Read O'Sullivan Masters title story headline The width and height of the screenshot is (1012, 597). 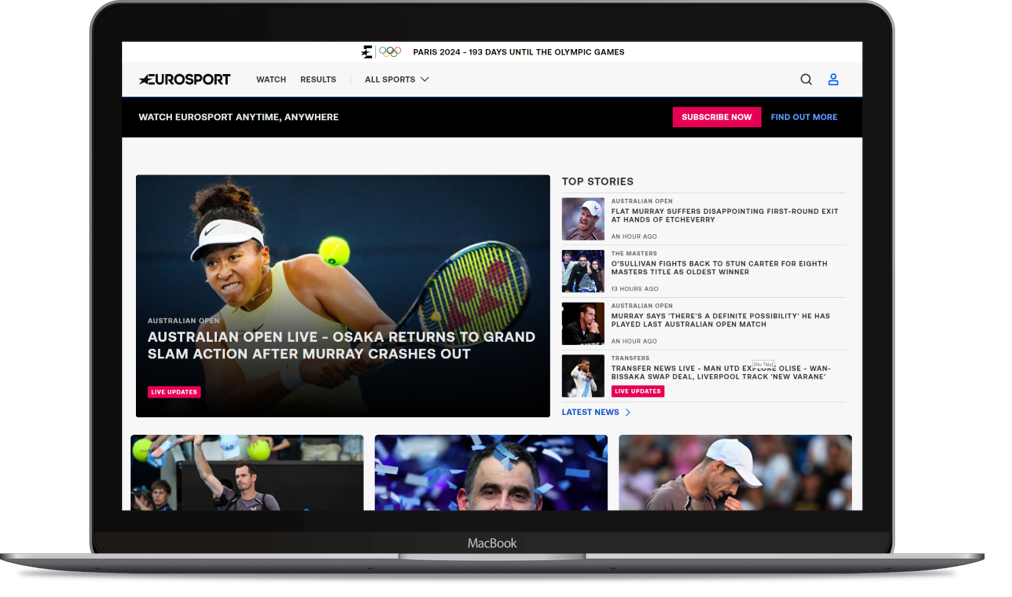coord(719,267)
